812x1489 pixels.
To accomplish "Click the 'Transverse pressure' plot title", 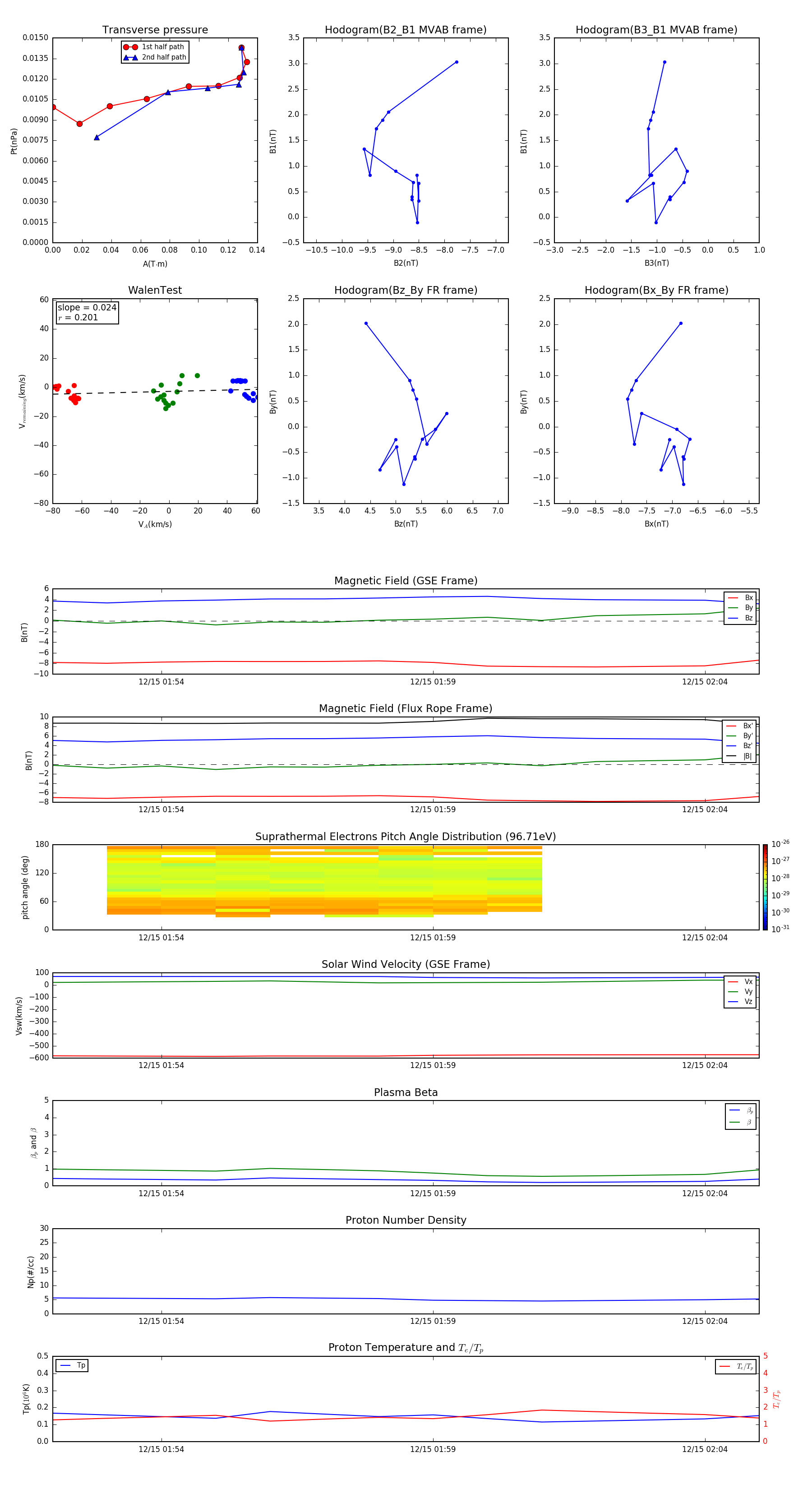I will [x=155, y=30].
